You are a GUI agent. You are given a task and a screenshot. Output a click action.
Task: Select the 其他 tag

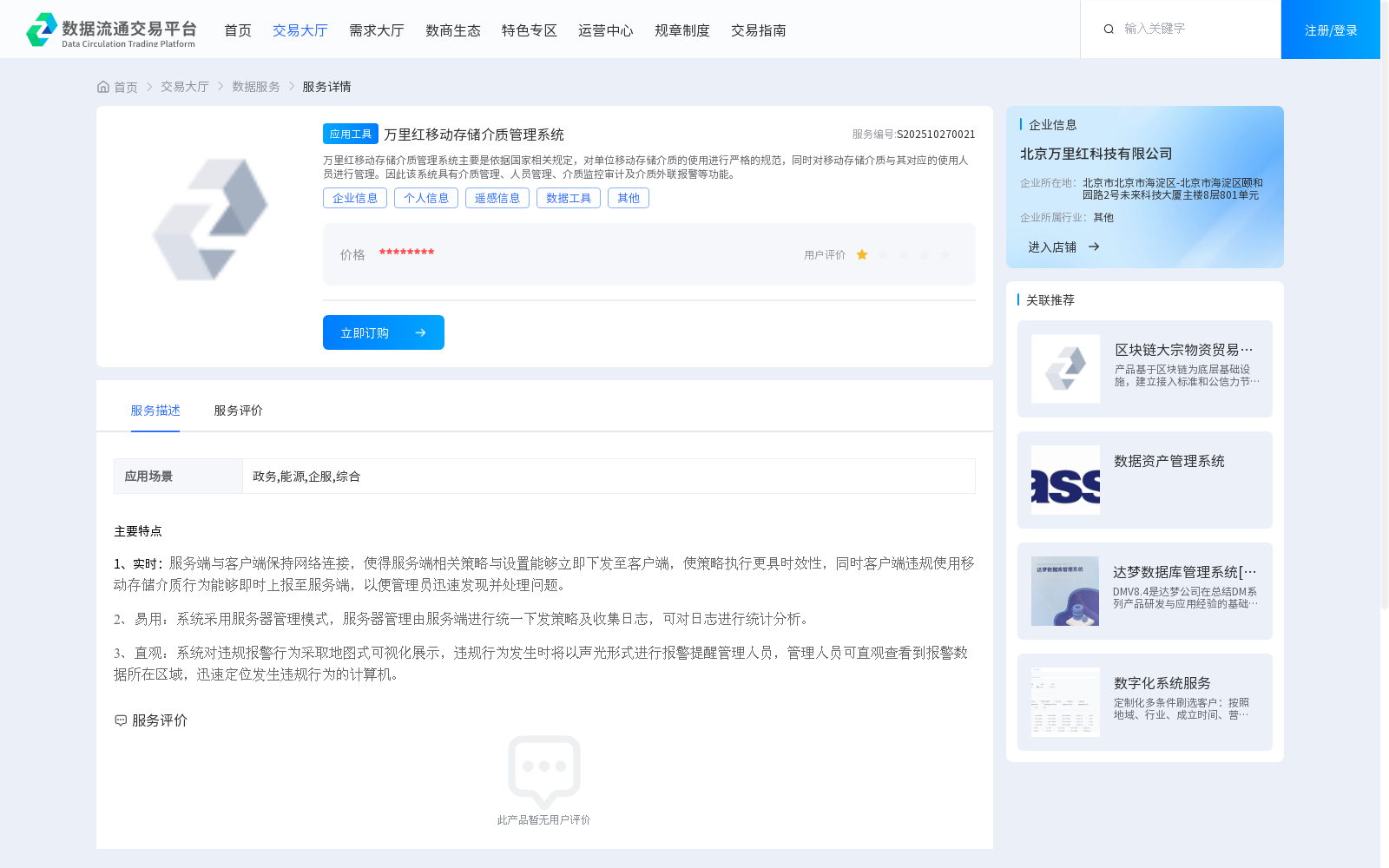[x=629, y=198]
